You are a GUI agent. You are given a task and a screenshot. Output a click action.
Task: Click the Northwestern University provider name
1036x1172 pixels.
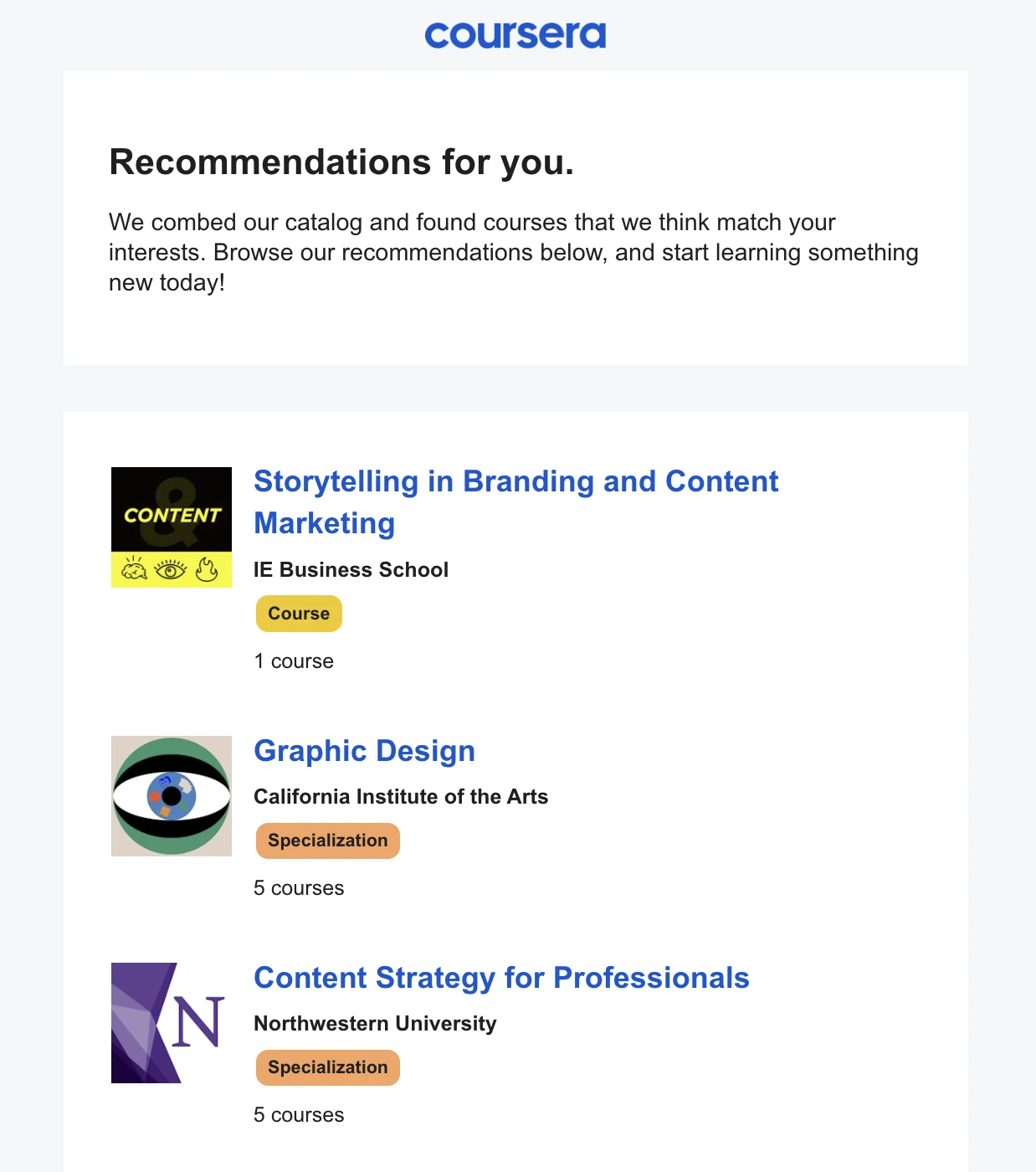tap(375, 1024)
